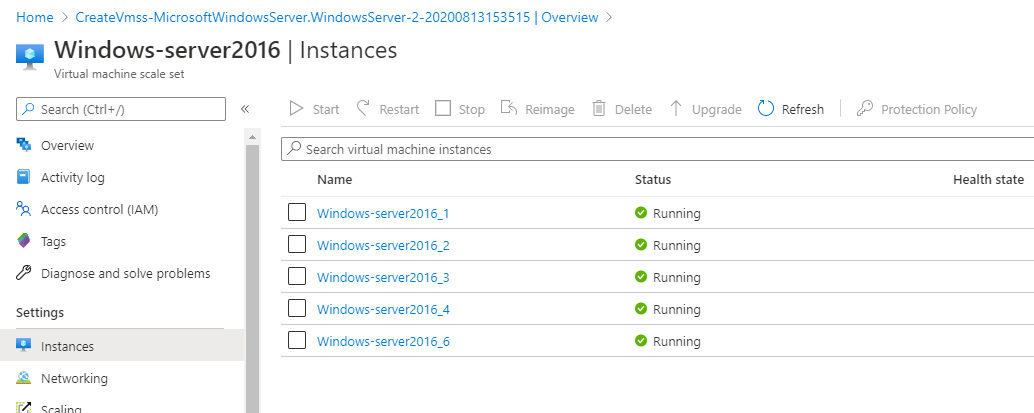Click the Diagnose and solve problems wrench icon

[24, 273]
